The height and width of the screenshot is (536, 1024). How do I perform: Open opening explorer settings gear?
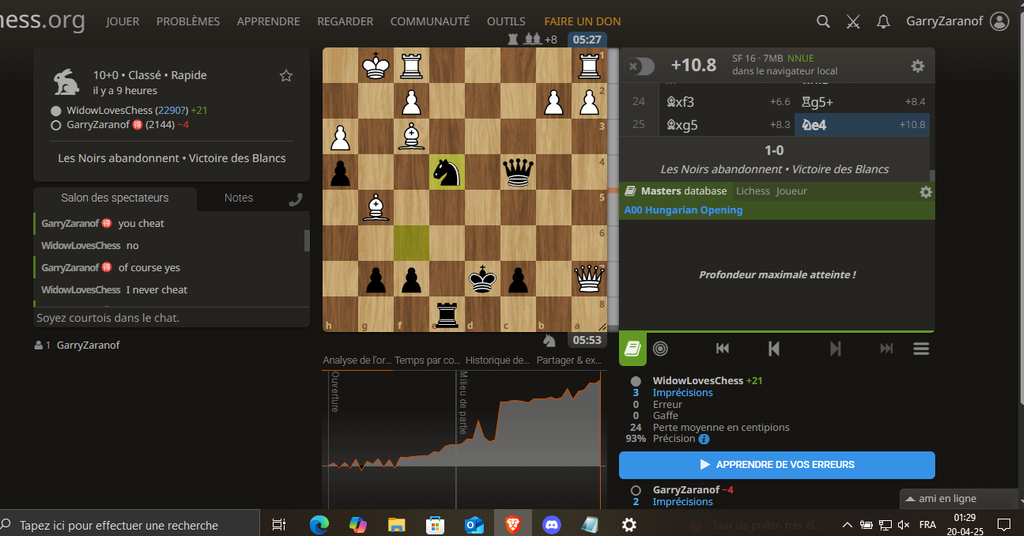pos(925,191)
